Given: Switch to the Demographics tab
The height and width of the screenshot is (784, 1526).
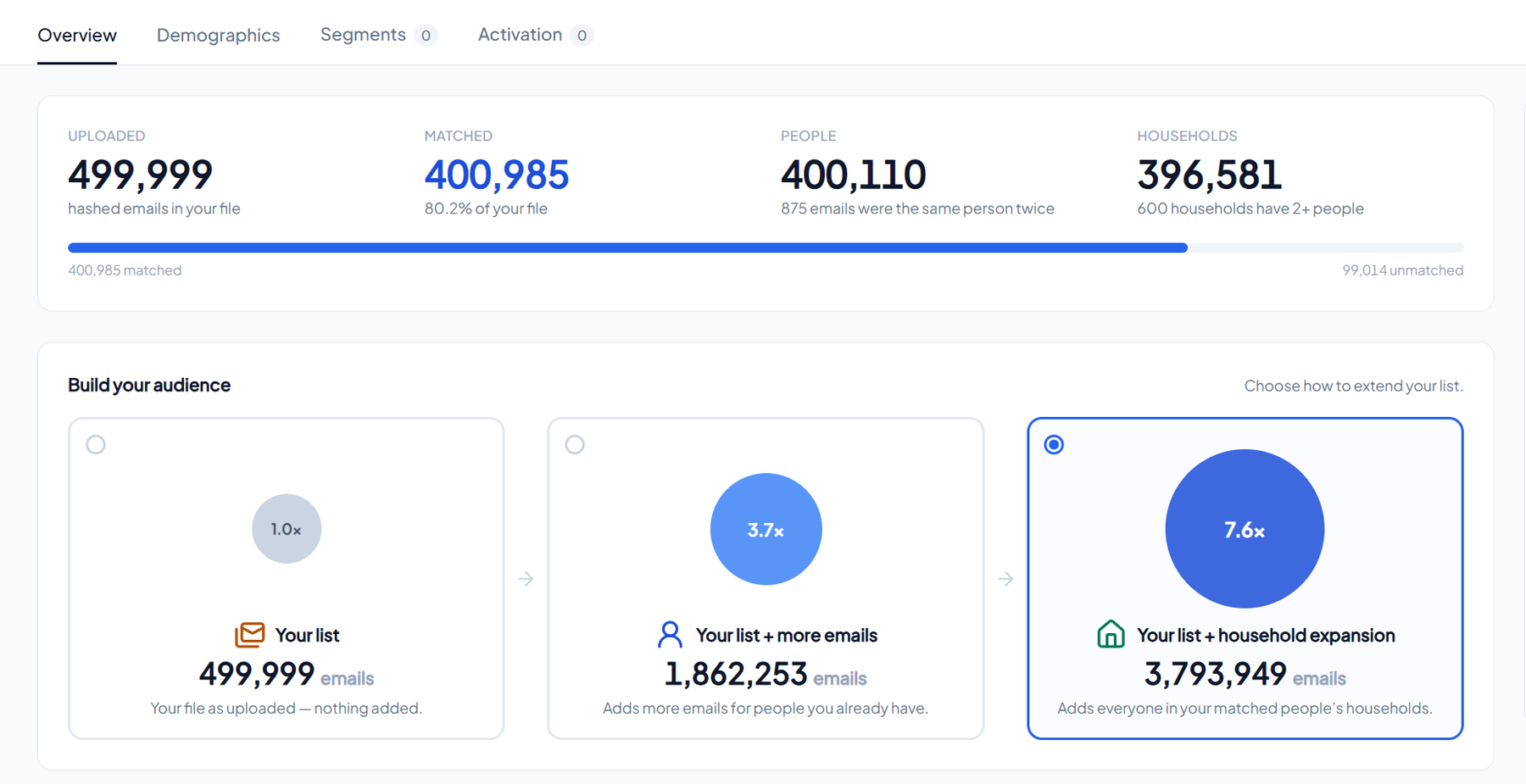Looking at the screenshot, I should pyautogui.click(x=218, y=35).
